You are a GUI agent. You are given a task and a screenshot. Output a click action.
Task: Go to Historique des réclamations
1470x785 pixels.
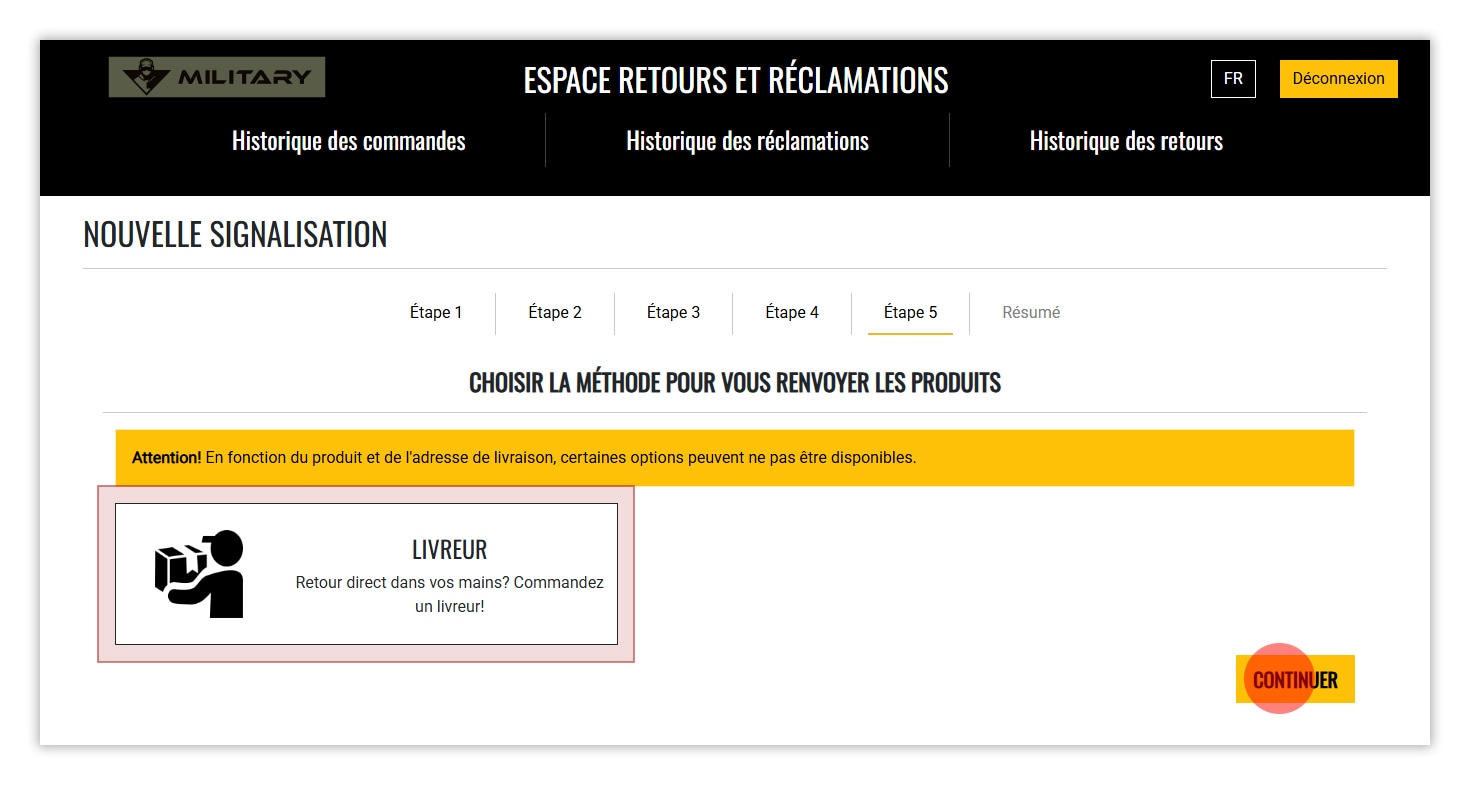[747, 141]
